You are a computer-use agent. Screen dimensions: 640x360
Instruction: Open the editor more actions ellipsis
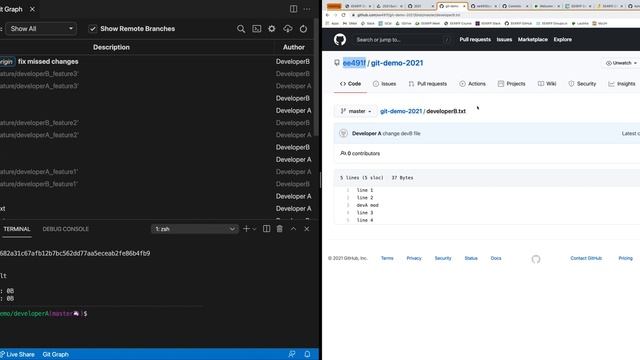[x=307, y=9]
